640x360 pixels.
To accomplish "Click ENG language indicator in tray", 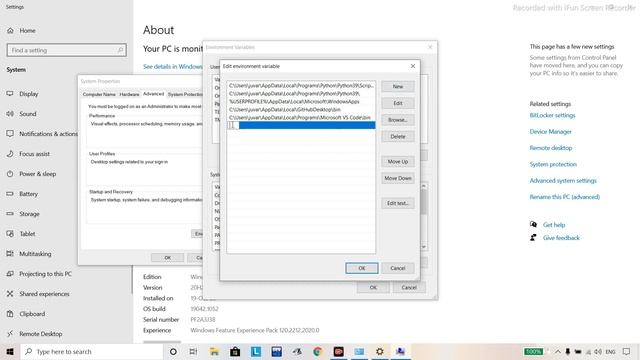I will tap(611, 351).
